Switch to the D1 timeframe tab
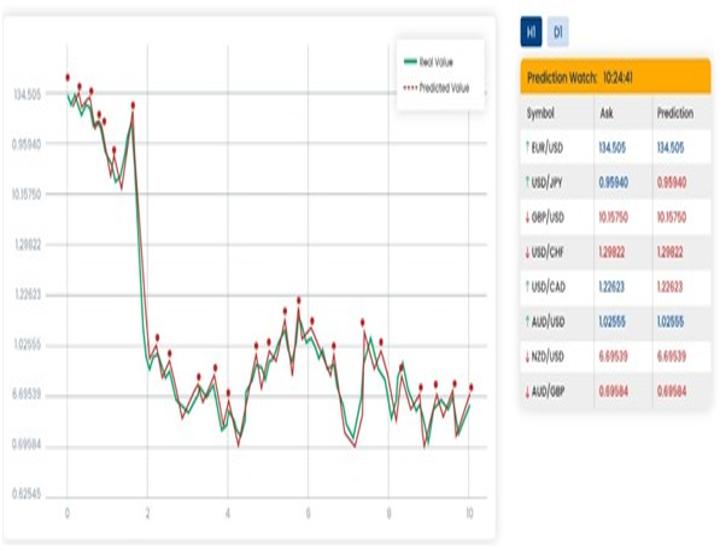 coord(558,33)
